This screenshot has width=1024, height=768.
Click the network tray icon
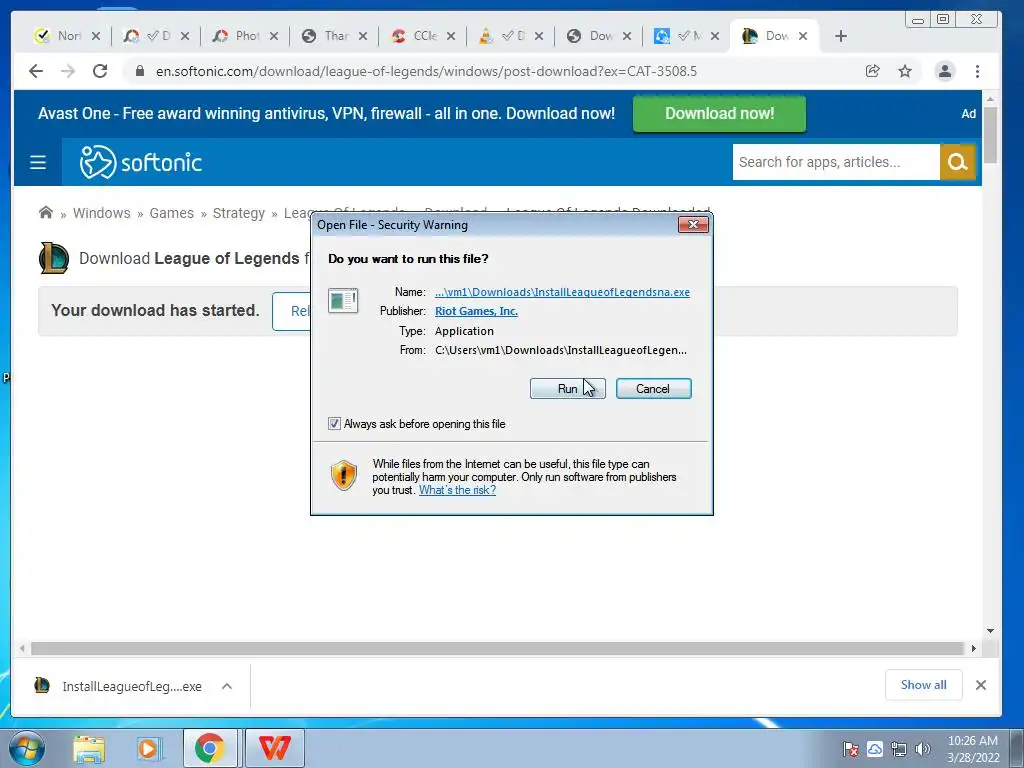(x=899, y=749)
